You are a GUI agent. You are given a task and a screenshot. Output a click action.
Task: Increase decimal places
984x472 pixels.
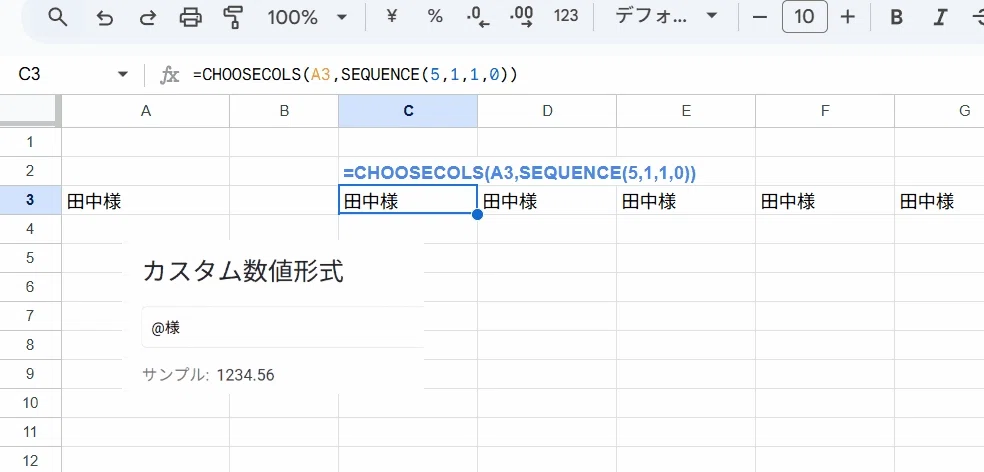click(522, 17)
